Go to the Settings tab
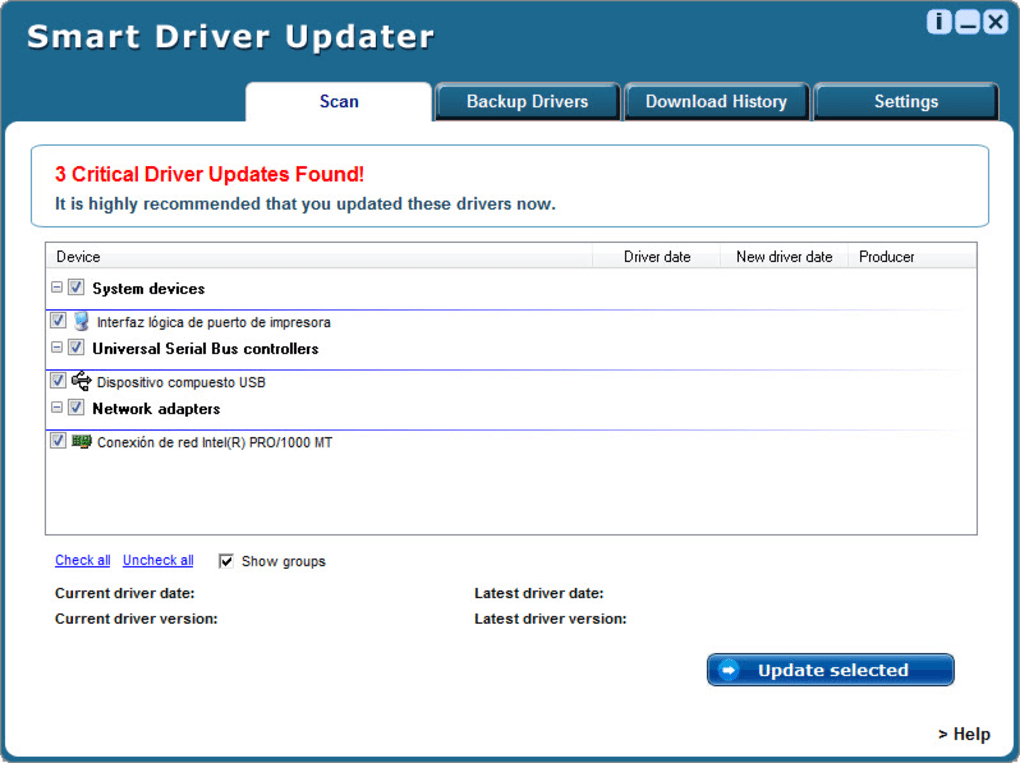 905,101
